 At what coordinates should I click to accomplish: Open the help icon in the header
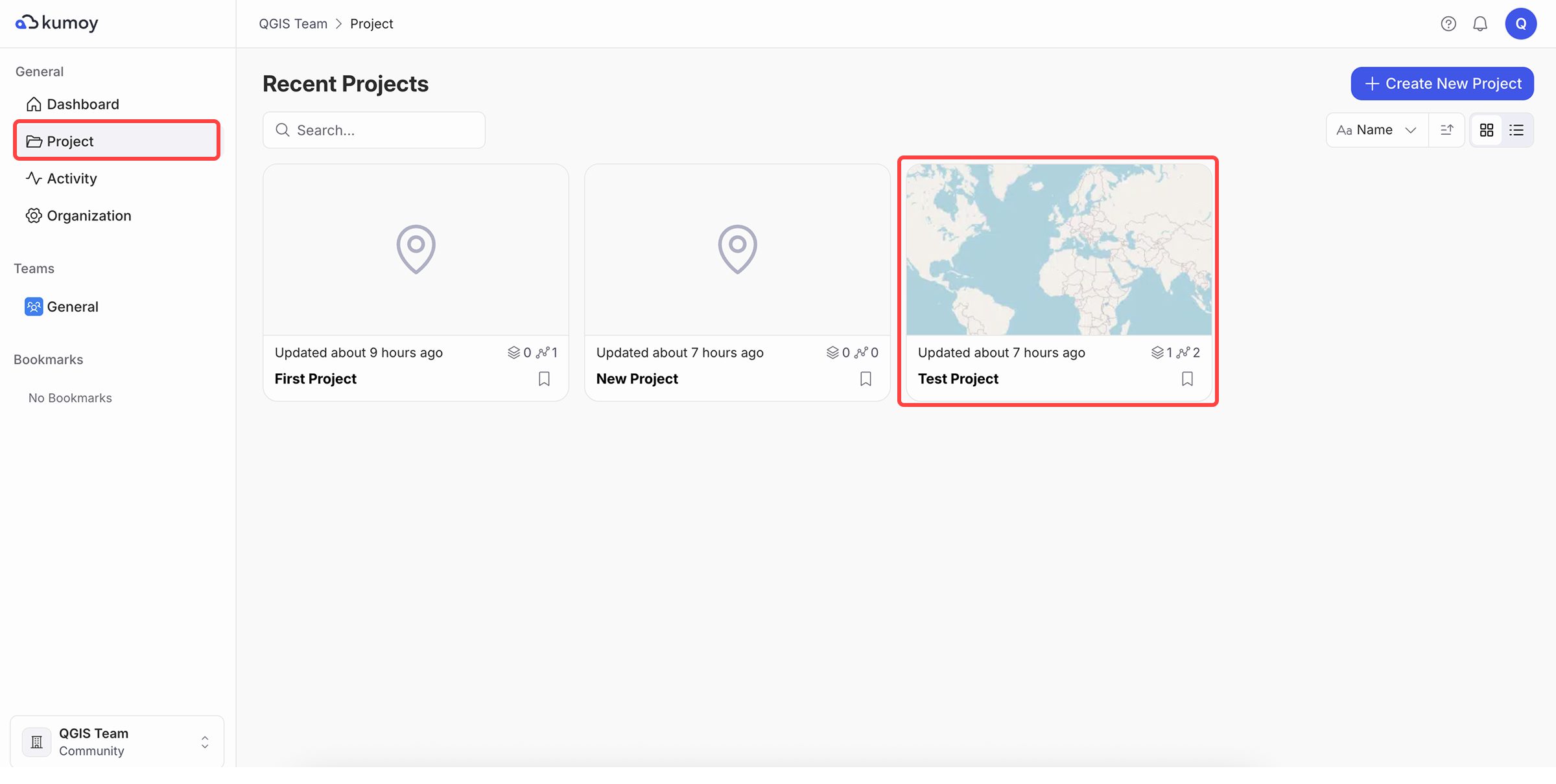point(1448,23)
